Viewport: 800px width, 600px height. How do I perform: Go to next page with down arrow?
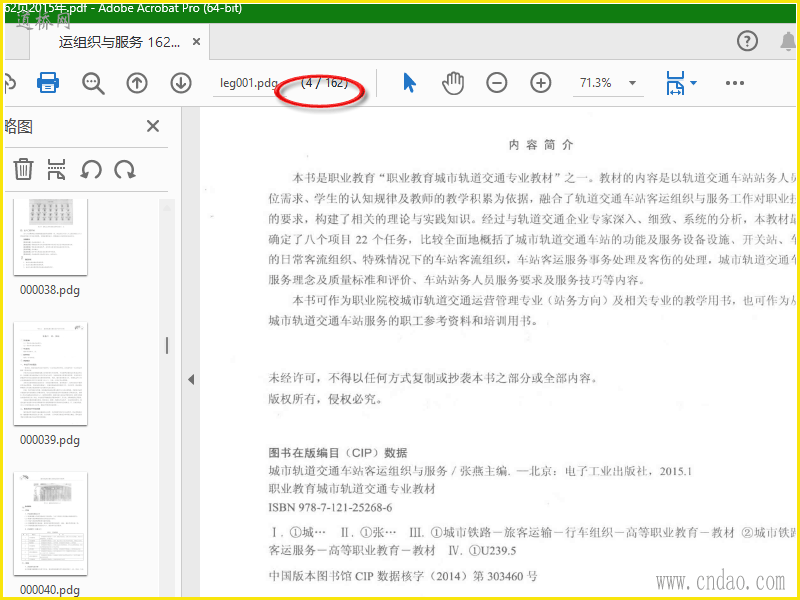click(181, 83)
